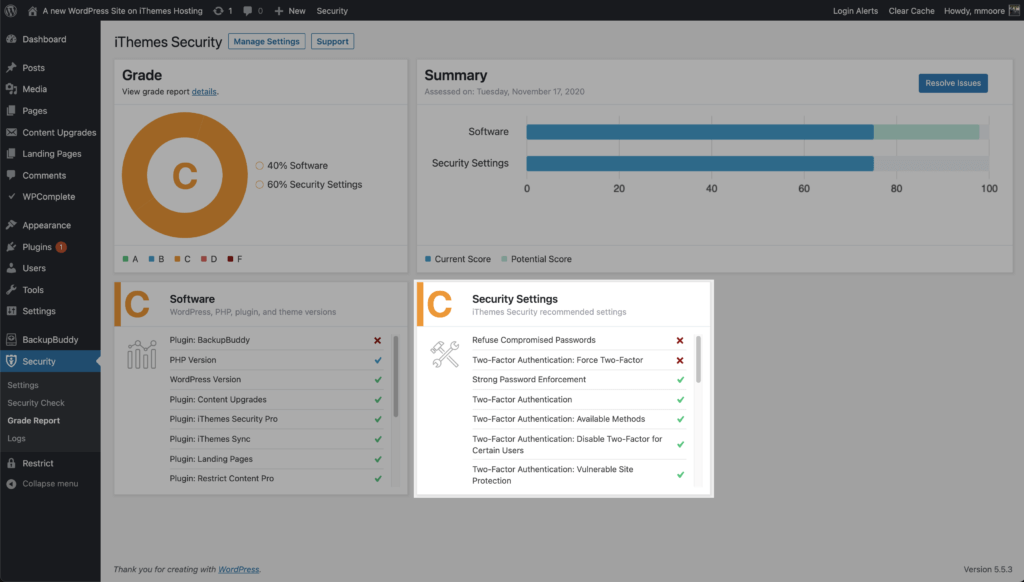Select the Strong Password Enforcement row
Image resolution: width=1024 pixels, height=582 pixels.
coord(578,380)
